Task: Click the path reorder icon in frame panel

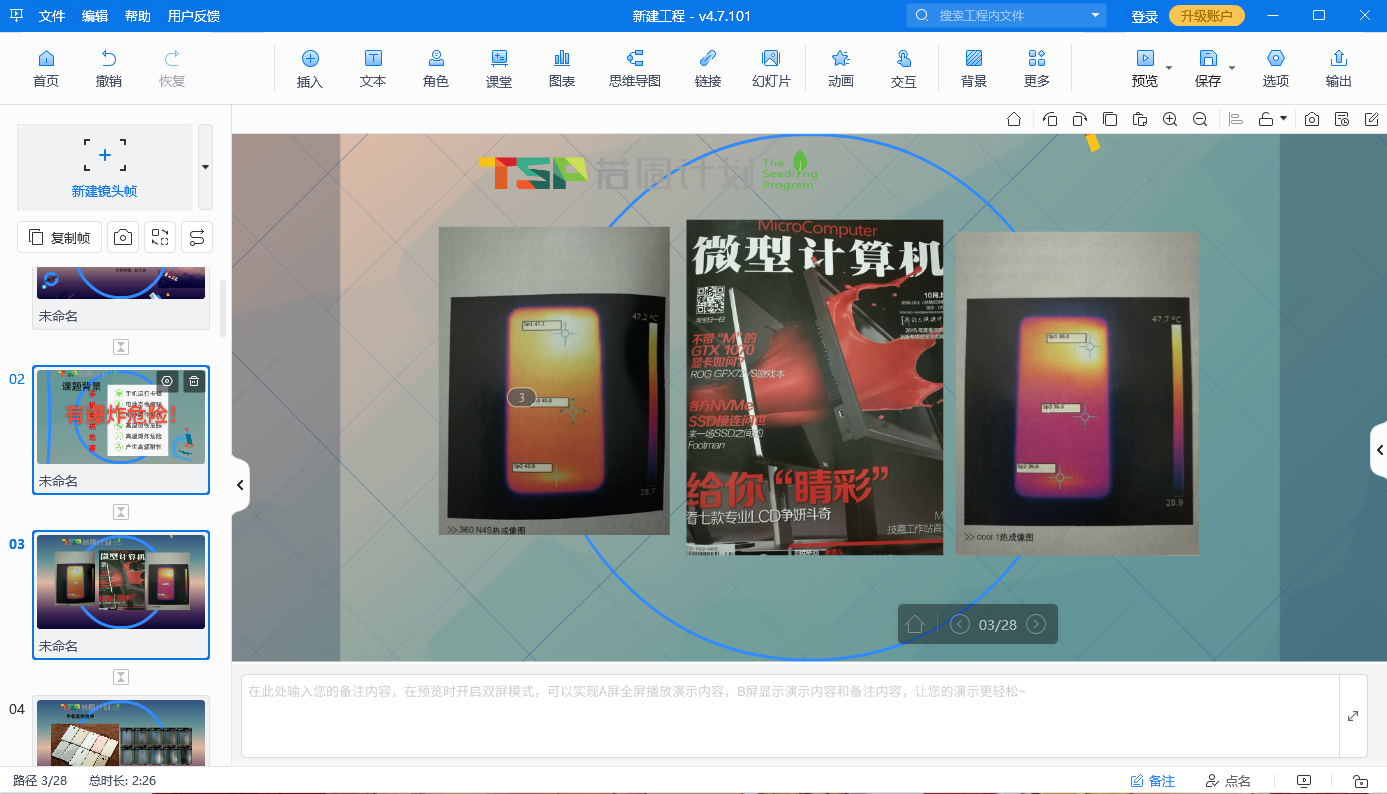Action: 197,237
